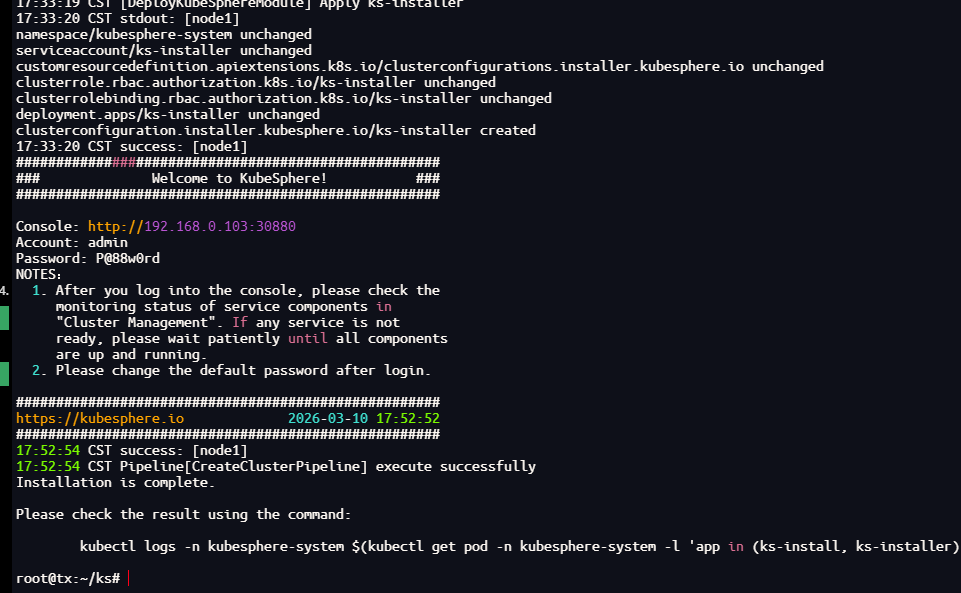Click the password text P@88w0rd
Image resolution: width=961 pixels, height=593 pixels.
[x=128, y=258]
